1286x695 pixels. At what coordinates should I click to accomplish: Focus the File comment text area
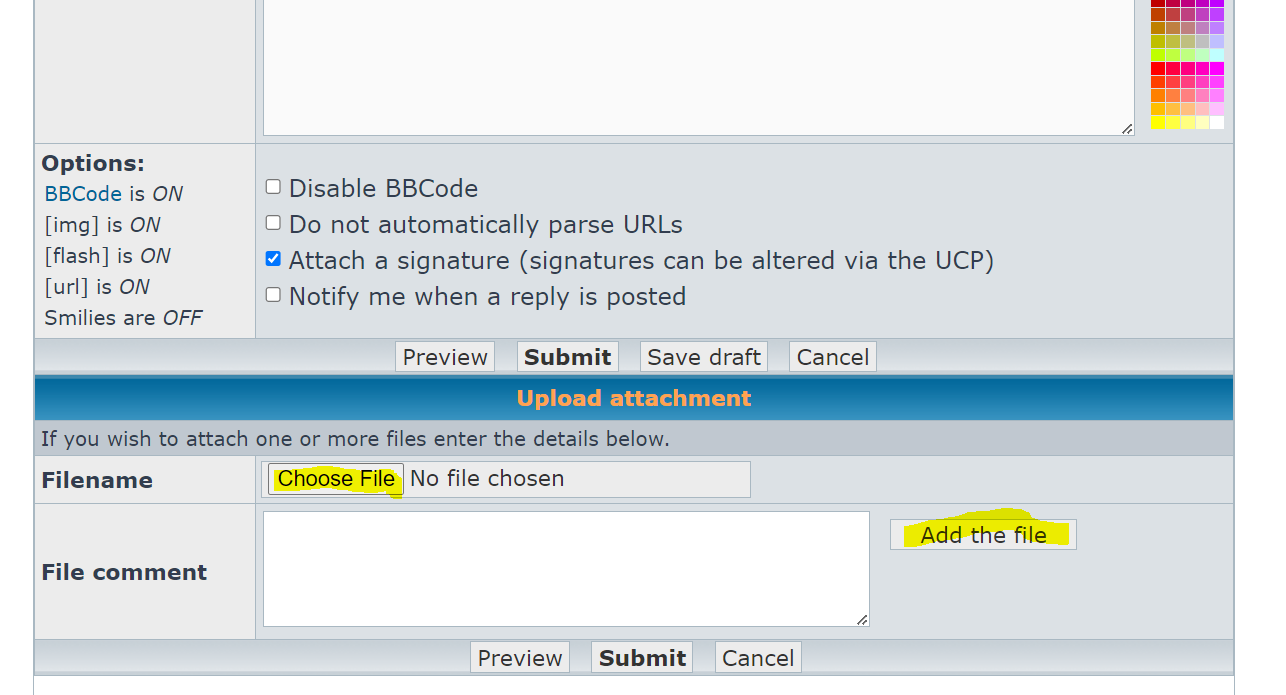(565, 568)
